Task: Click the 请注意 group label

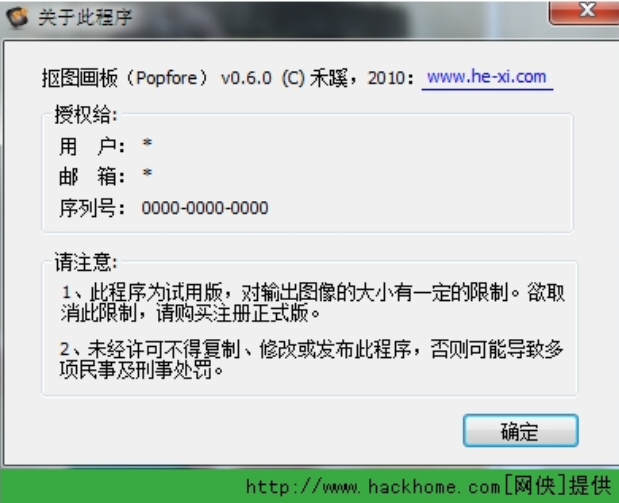Action: coord(86,262)
